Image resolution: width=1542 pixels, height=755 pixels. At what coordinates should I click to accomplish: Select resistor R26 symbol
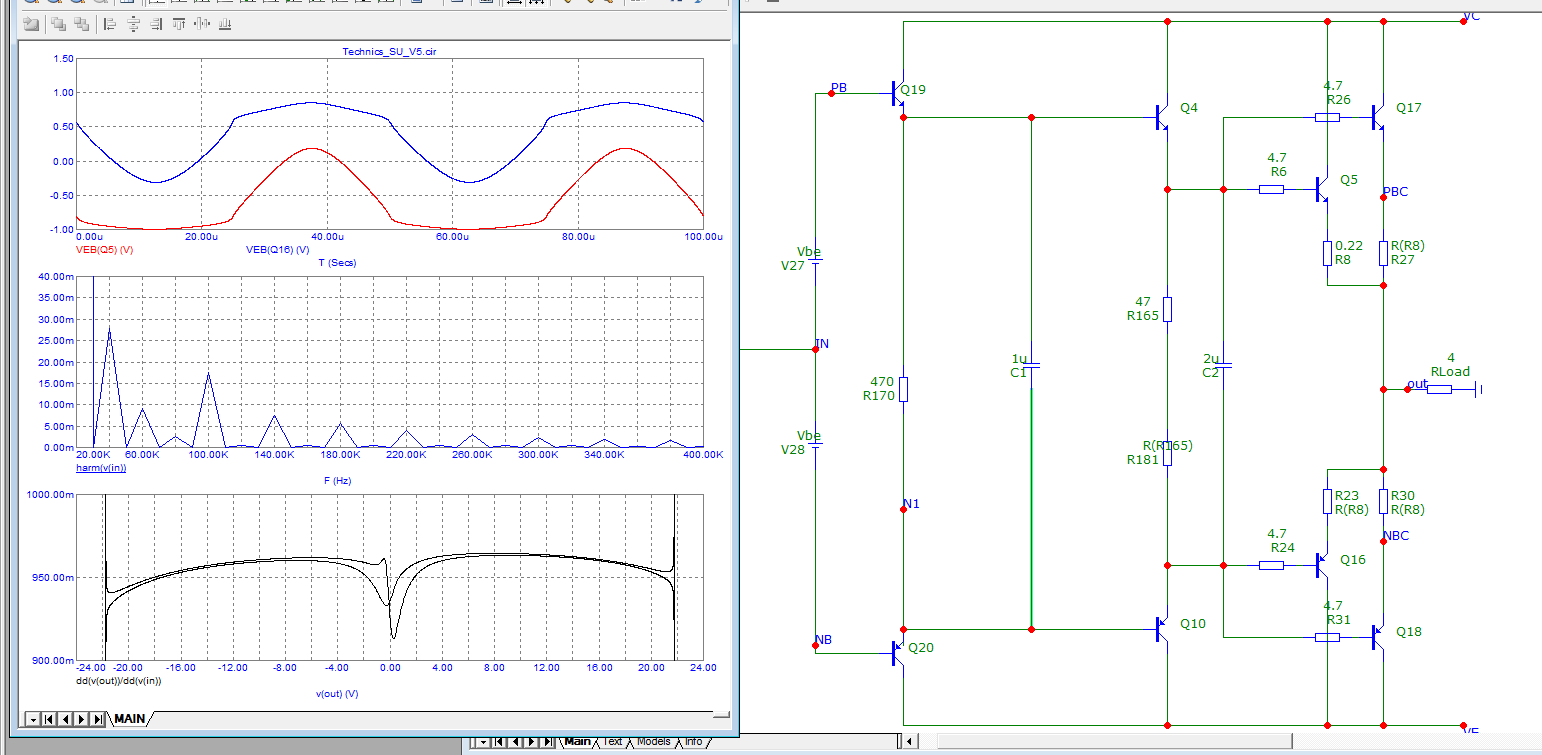point(1327,117)
